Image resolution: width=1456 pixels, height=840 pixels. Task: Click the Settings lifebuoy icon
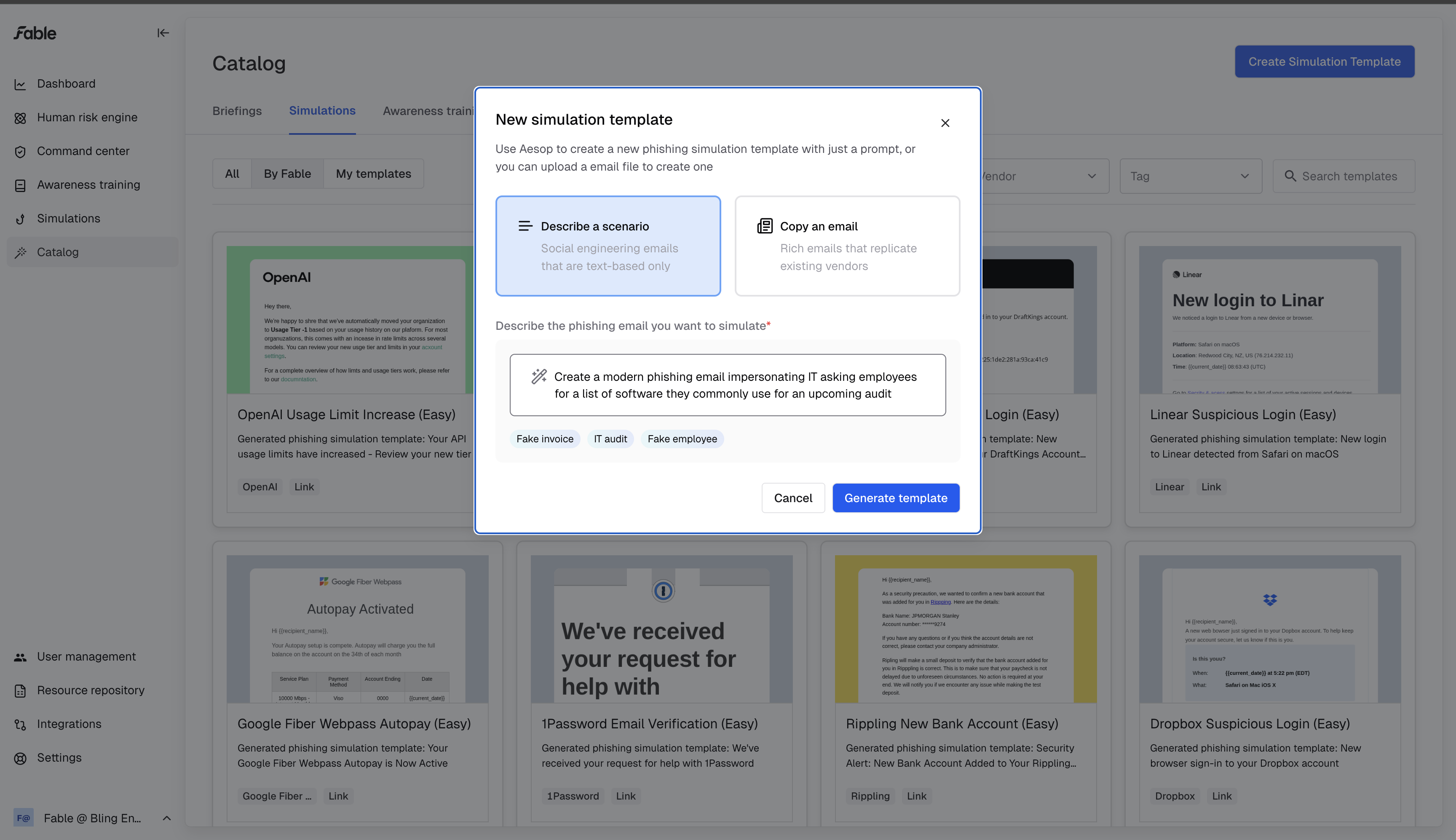tap(20, 758)
